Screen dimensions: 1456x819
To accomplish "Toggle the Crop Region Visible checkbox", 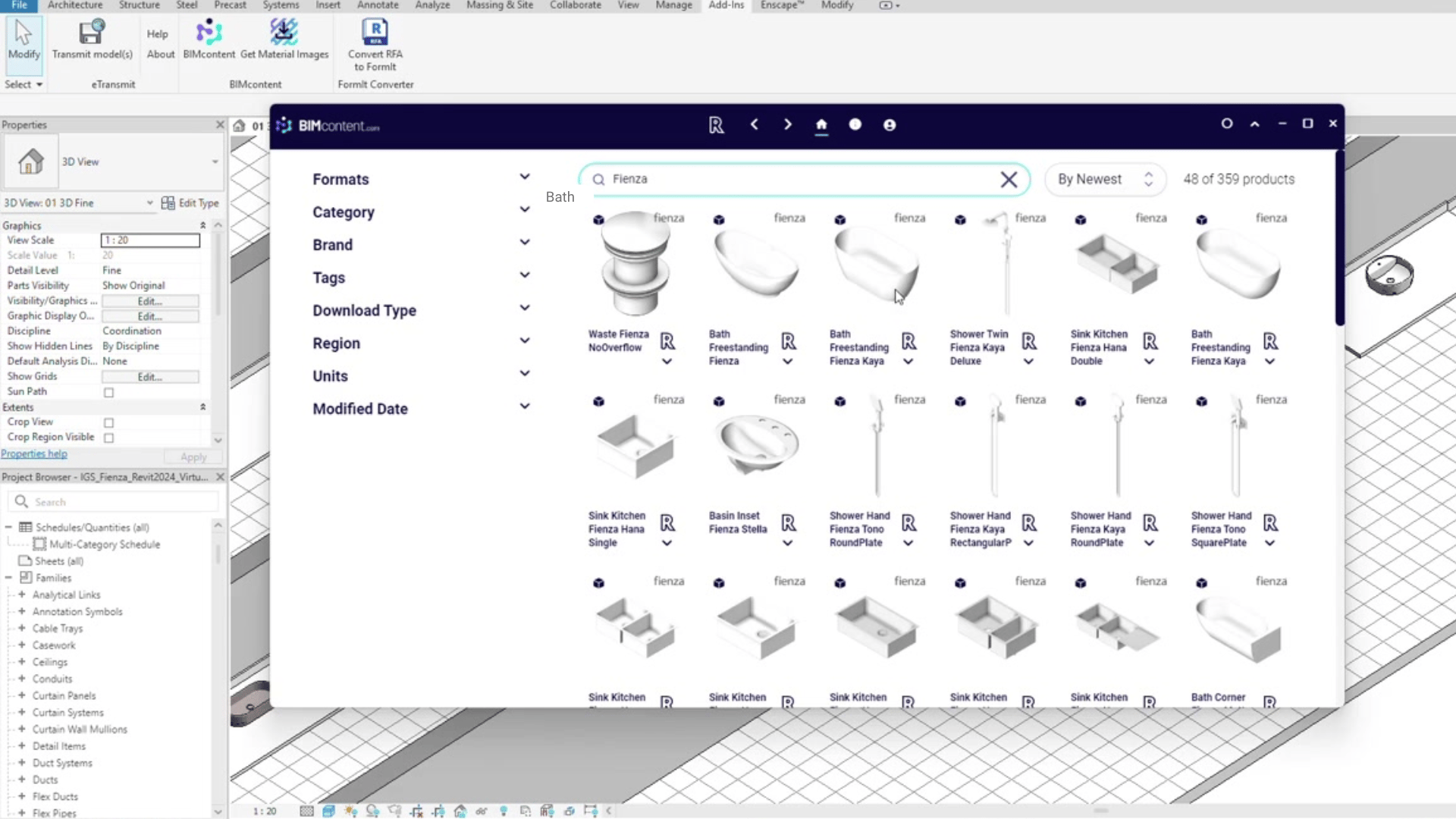I will pos(109,438).
